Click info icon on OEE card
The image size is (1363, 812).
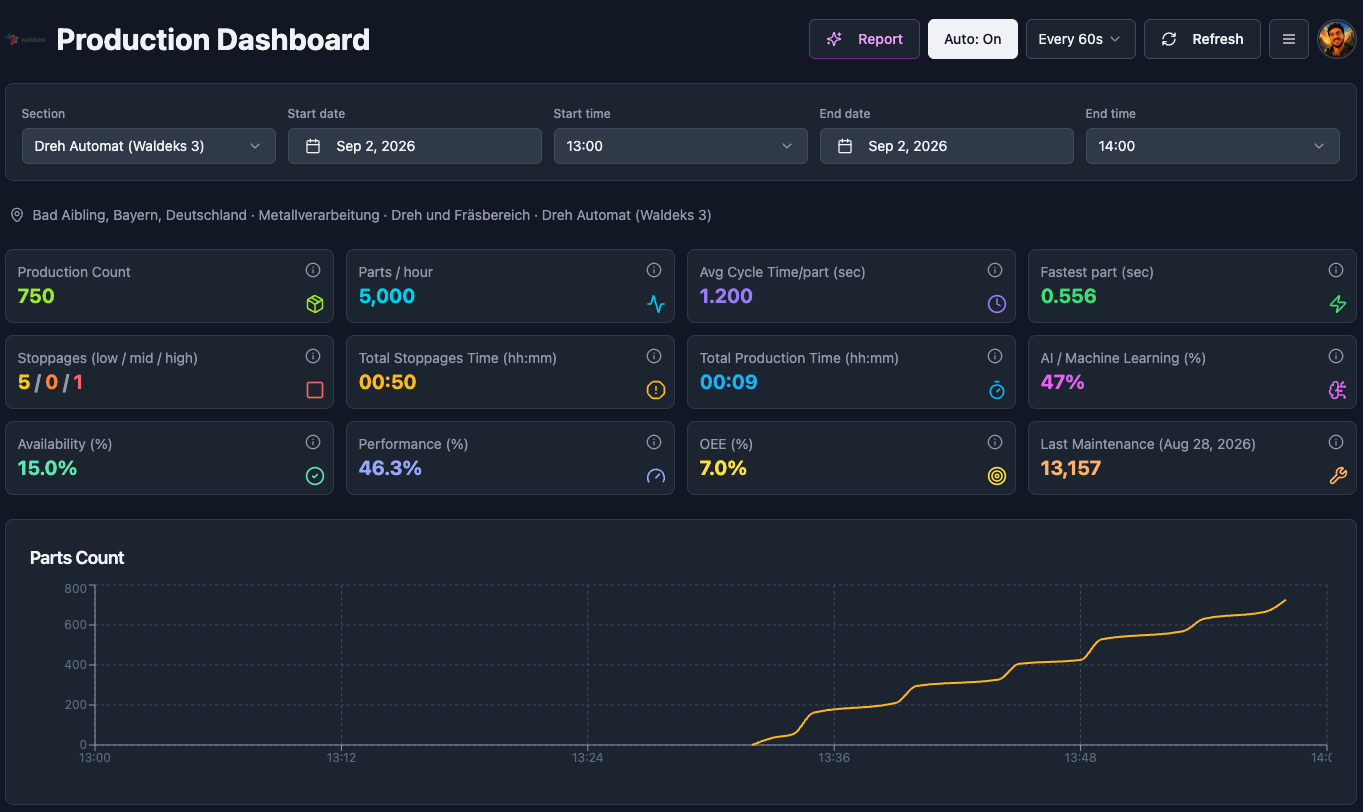[995, 442]
